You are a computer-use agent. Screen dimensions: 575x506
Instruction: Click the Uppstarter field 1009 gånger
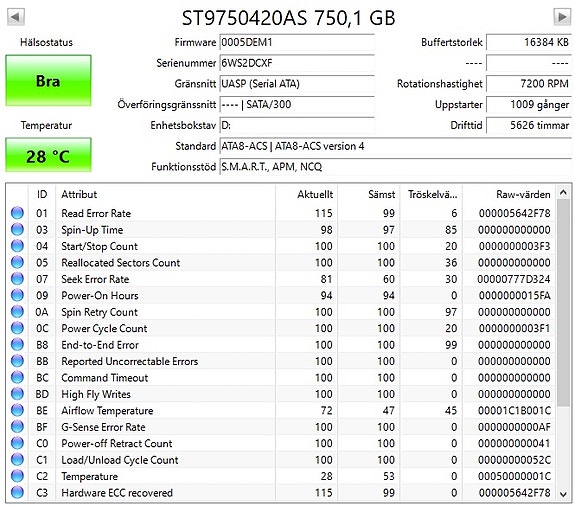point(529,104)
